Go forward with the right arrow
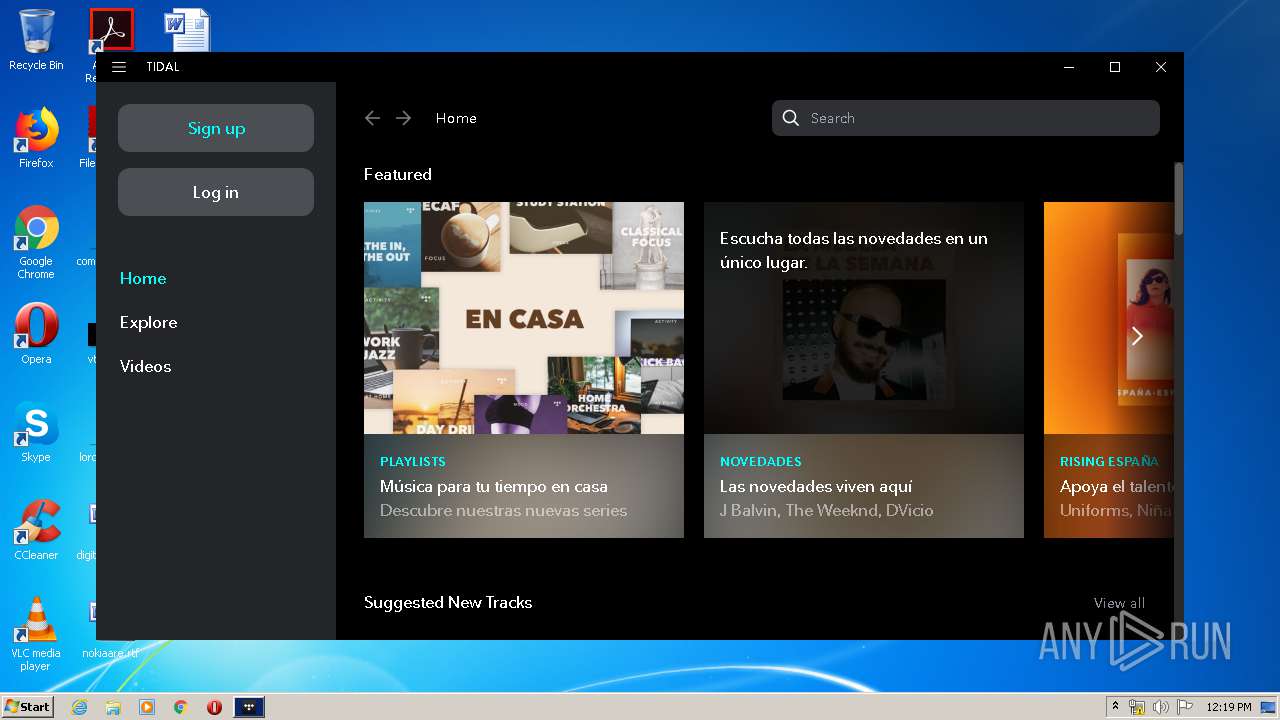The image size is (1280, 720). click(x=403, y=118)
